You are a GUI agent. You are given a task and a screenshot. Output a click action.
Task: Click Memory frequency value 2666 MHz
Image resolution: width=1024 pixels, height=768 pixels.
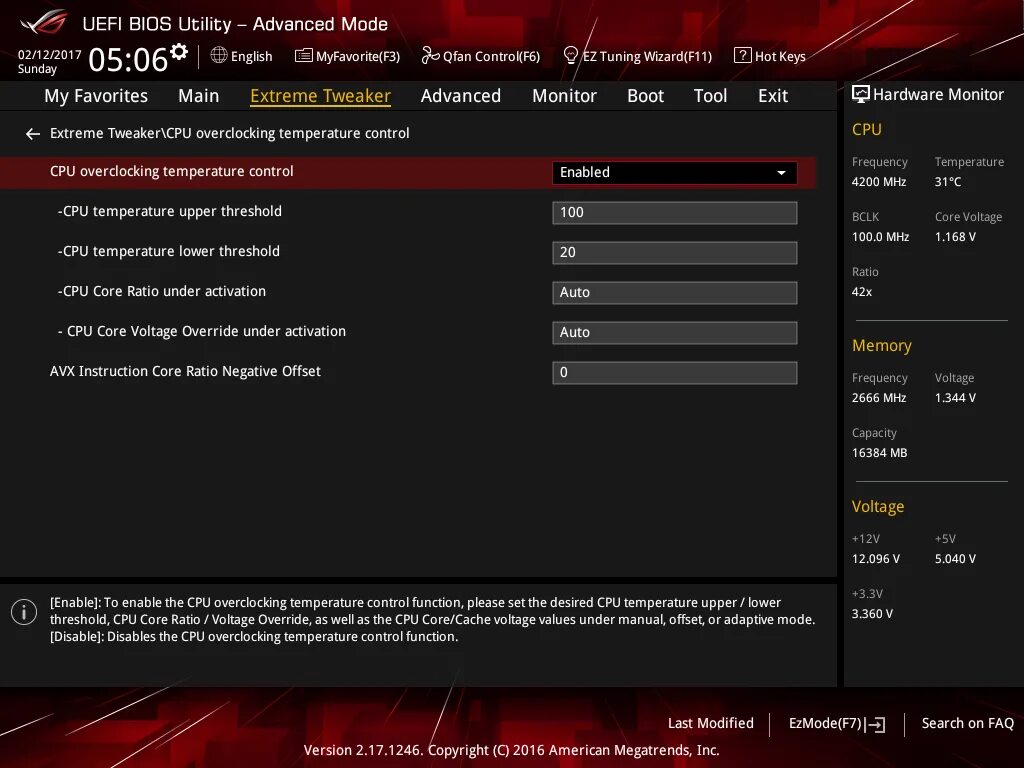click(878, 398)
